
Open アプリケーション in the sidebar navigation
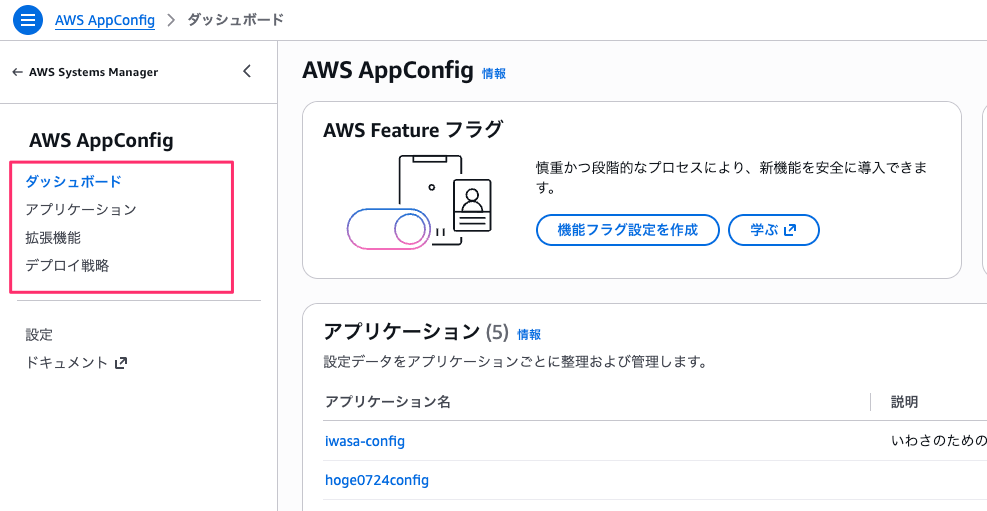pyautogui.click(x=81, y=210)
